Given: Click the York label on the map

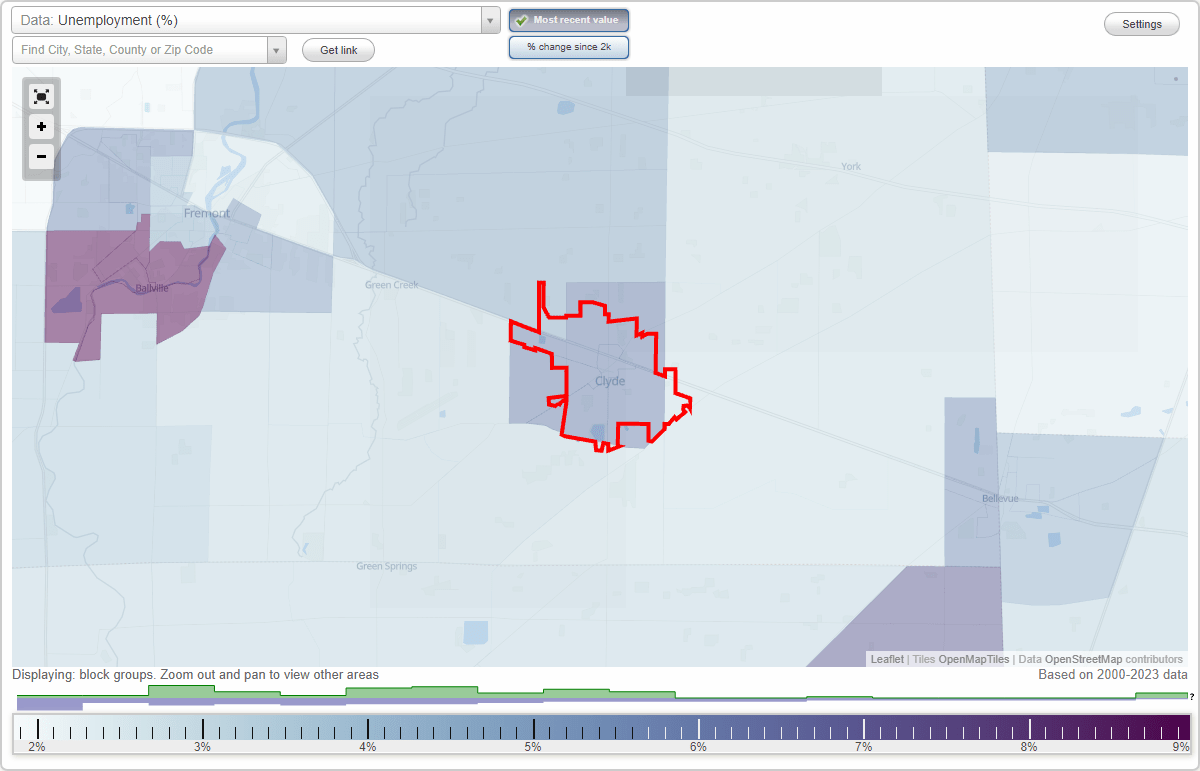Looking at the screenshot, I should (851, 166).
